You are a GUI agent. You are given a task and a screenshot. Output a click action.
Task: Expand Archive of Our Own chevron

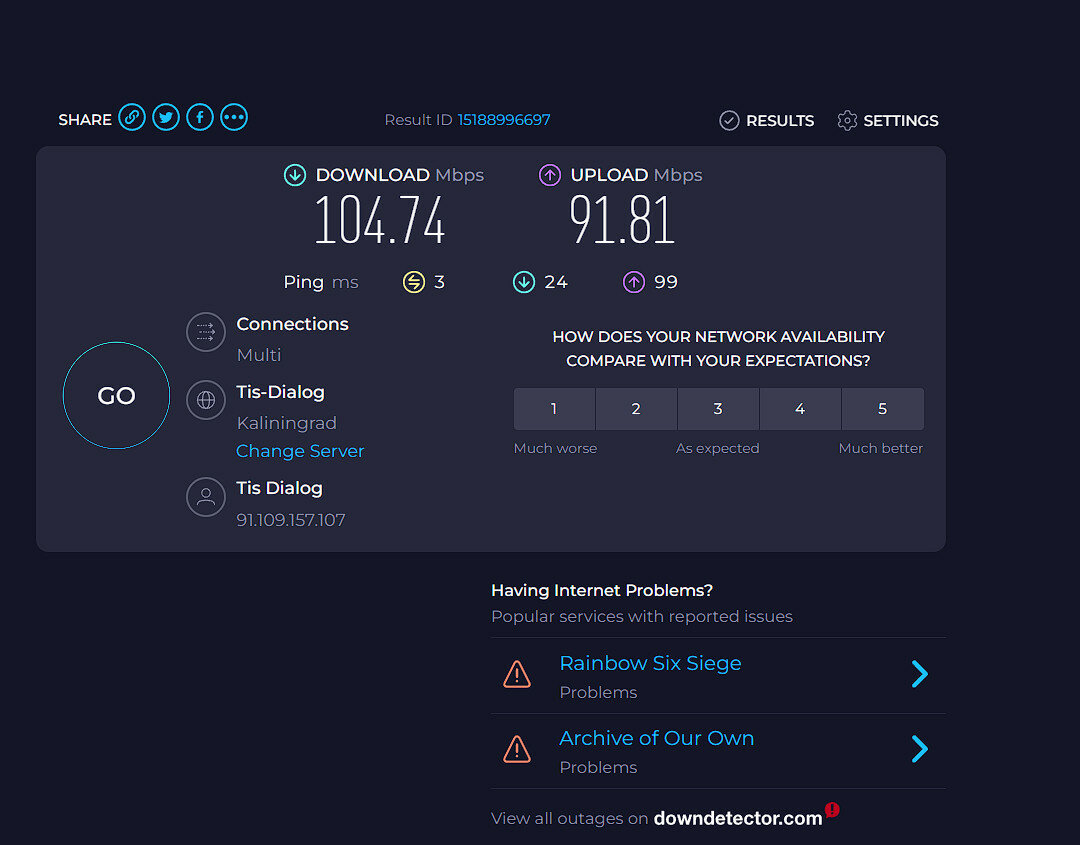[x=920, y=749]
